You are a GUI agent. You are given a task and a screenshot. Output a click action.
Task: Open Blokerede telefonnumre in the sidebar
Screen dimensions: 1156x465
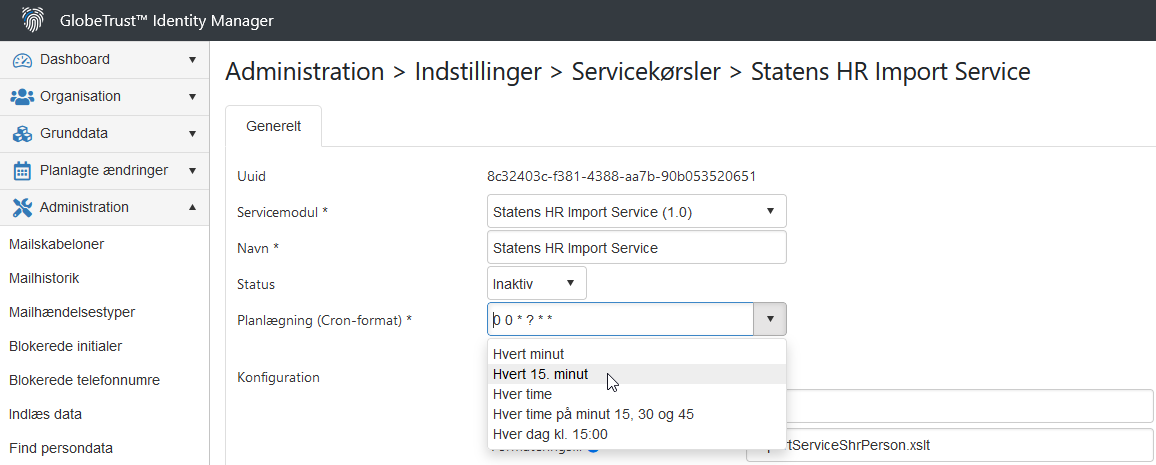tap(84, 380)
